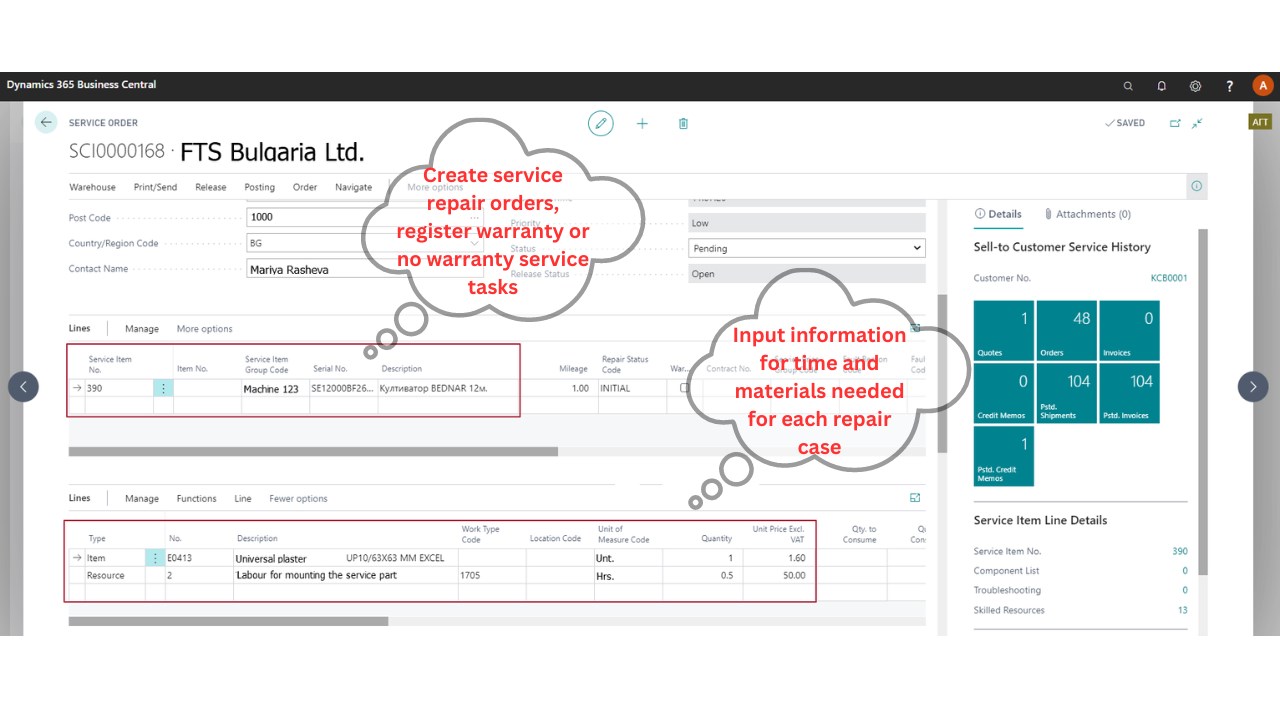Screen dimensions: 1280x720
Task: Open the Pstd. Shipments tile showing 104
Action: [x=1066, y=393]
